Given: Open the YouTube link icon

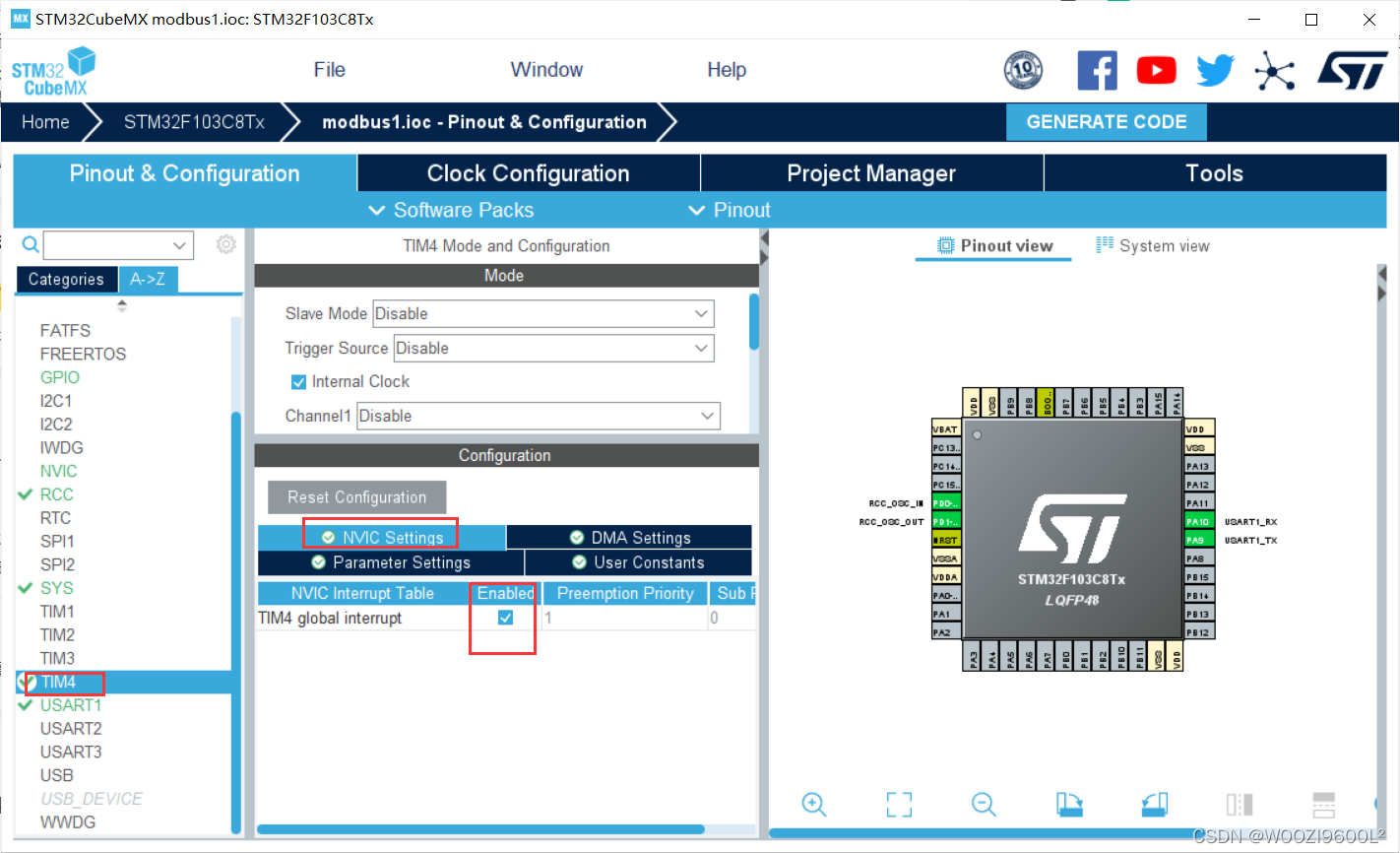Looking at the screenshot, I should tap(1156, 70).
